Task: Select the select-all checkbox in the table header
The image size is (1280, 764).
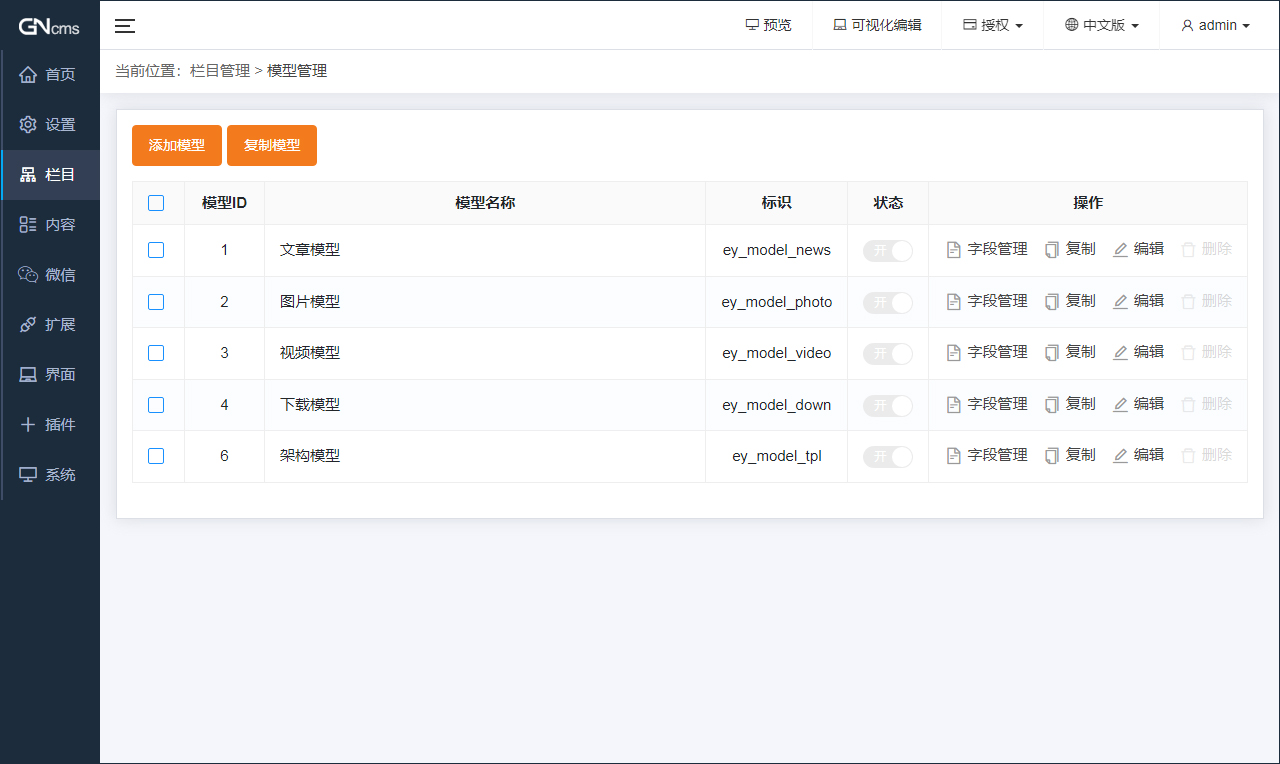Action: pyautogui.click(x=156, y=202)
